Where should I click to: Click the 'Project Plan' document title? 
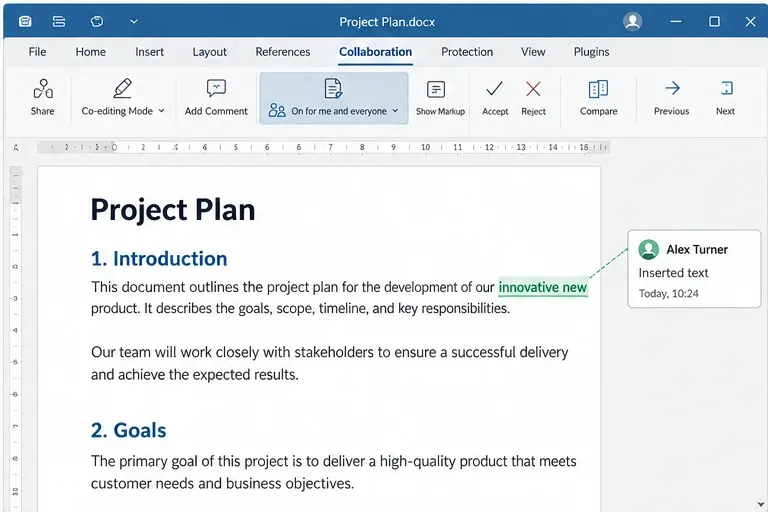click(x=173, y=210)
